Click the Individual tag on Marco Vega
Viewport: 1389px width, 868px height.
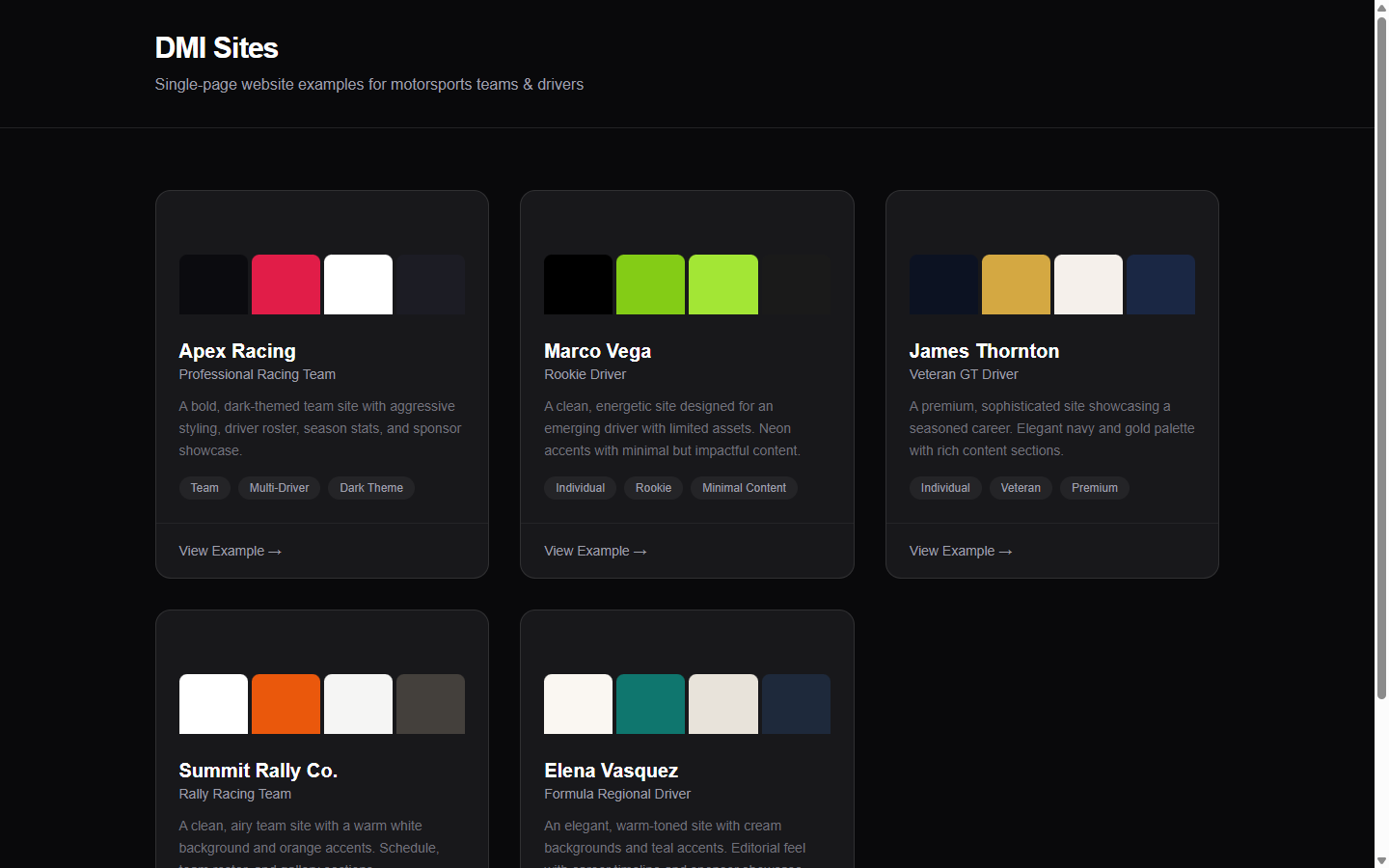[580, 488]
